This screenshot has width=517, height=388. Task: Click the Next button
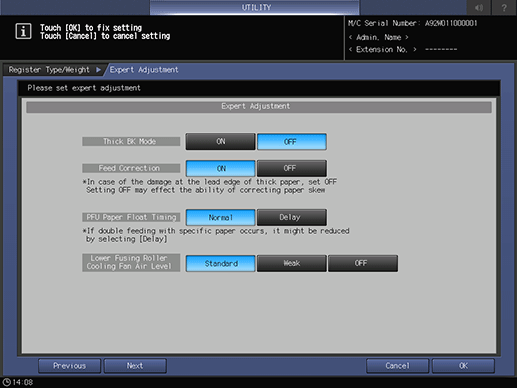coord(135,366)
